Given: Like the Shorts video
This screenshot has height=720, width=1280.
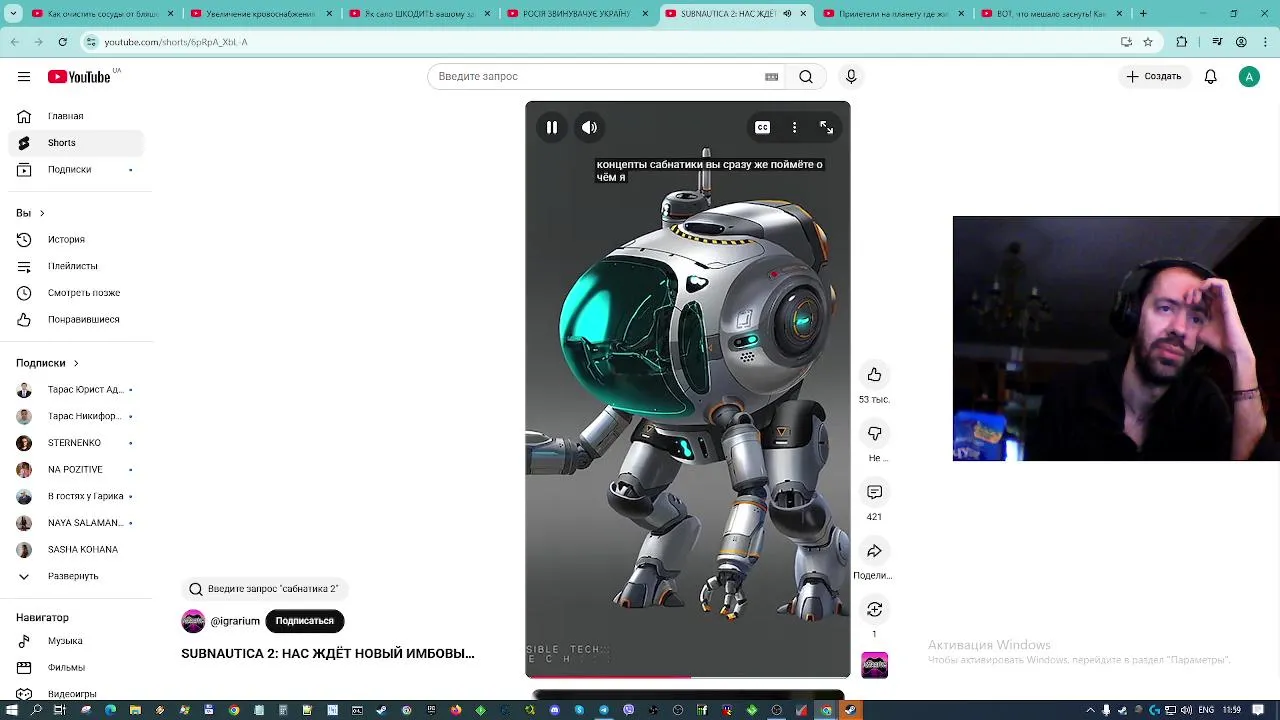Looking at the screenshot, I should pyautogui.click(x=874, y=374).
